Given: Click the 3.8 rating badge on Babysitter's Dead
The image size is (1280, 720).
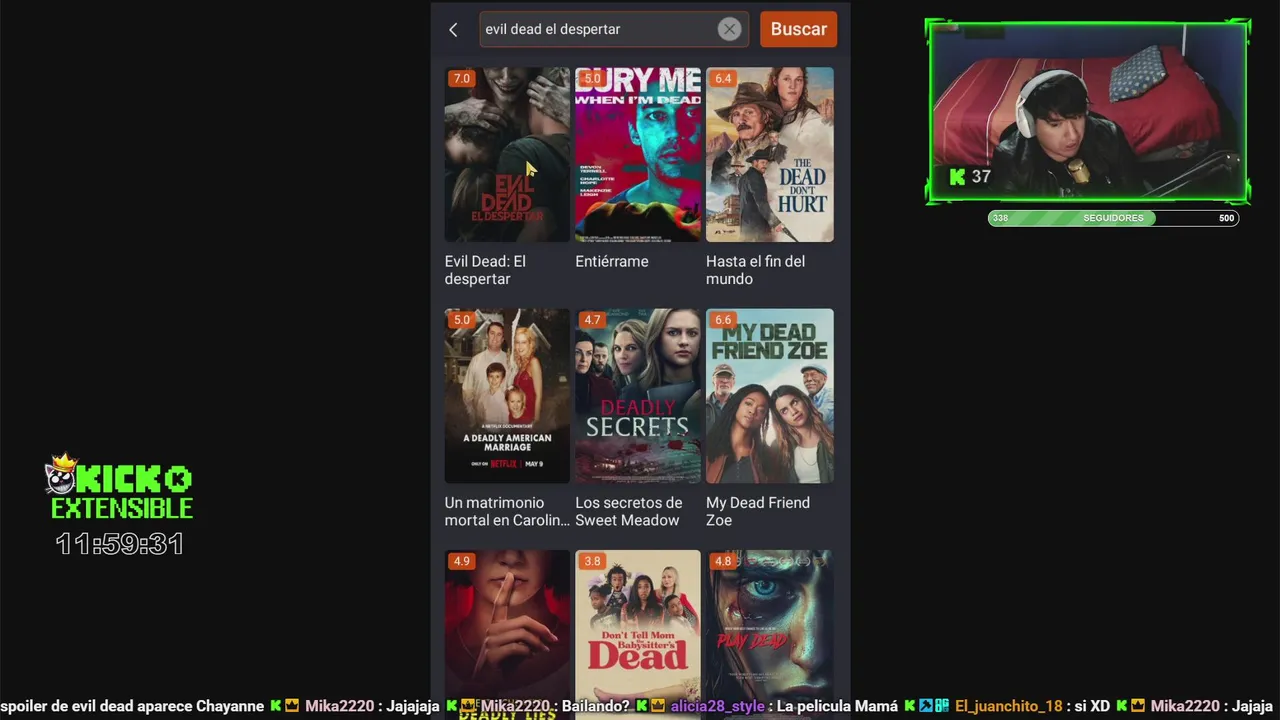Looking at the screenshot, I should [x=592, y=561].
